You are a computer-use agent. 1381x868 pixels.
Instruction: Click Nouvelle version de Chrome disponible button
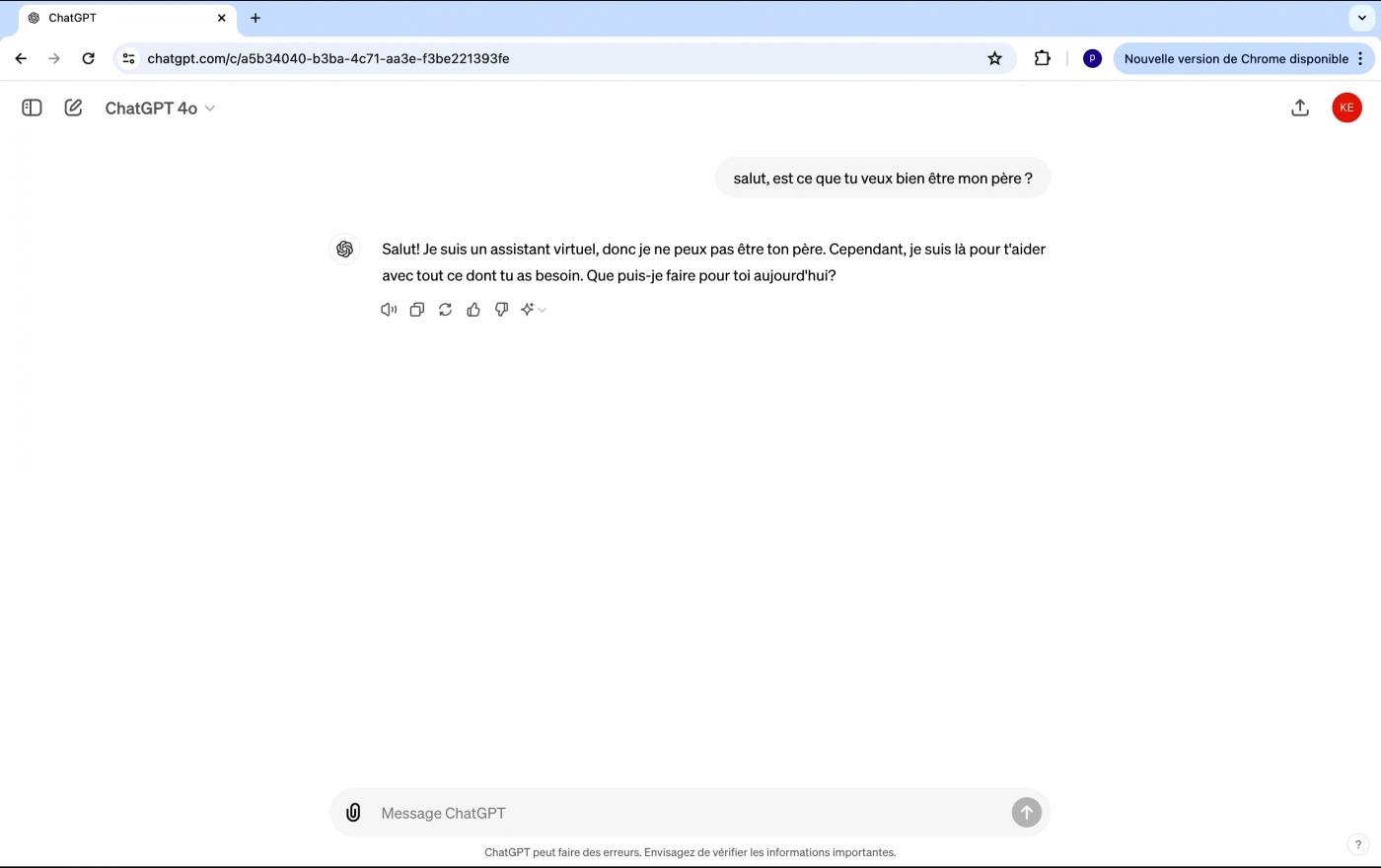(x=1235, y=58)
